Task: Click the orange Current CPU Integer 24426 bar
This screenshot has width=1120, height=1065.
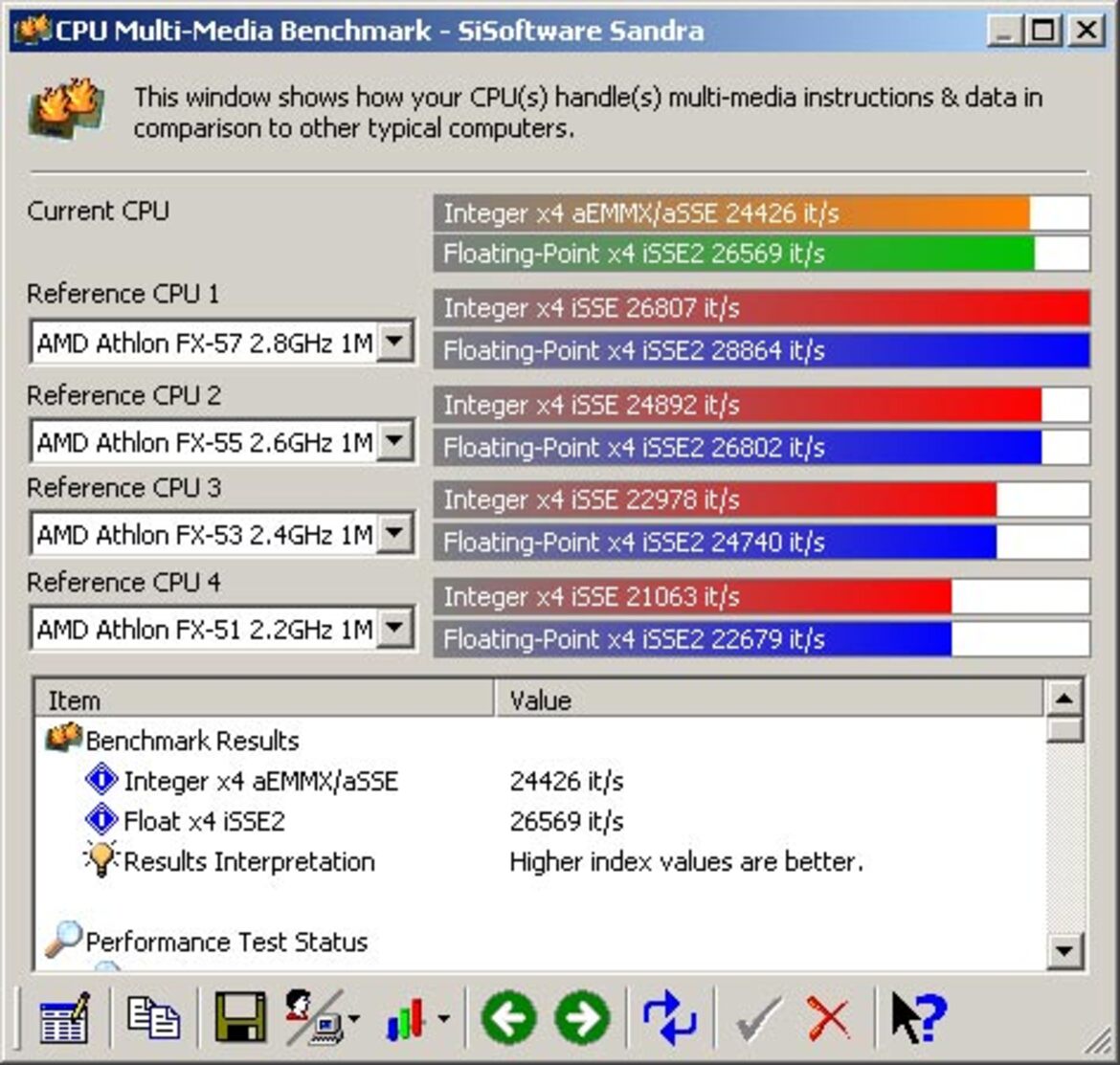Action: pyautogui.click(x=761, y=212)
